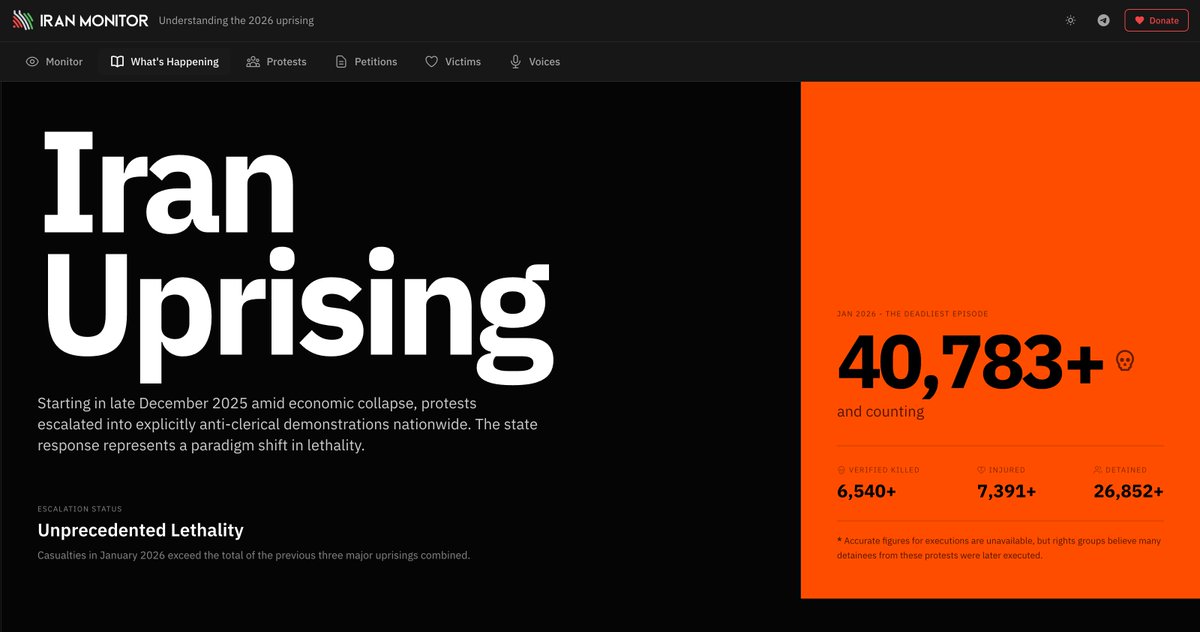Click the 6,540+ verified killed value
This screenshot has width=1200, height=632.
tap(866, 491)
